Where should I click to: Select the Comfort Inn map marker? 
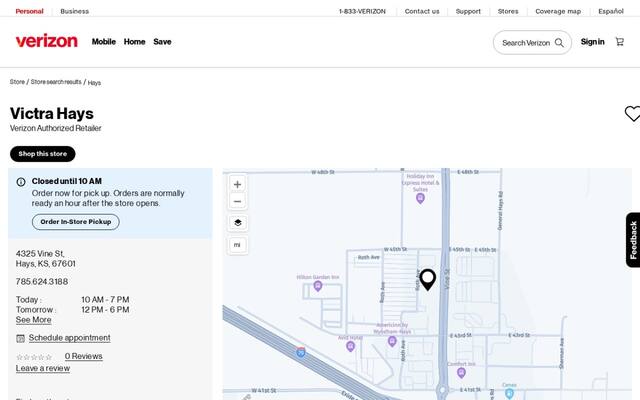pyautogui.click(x=461, y=372)
